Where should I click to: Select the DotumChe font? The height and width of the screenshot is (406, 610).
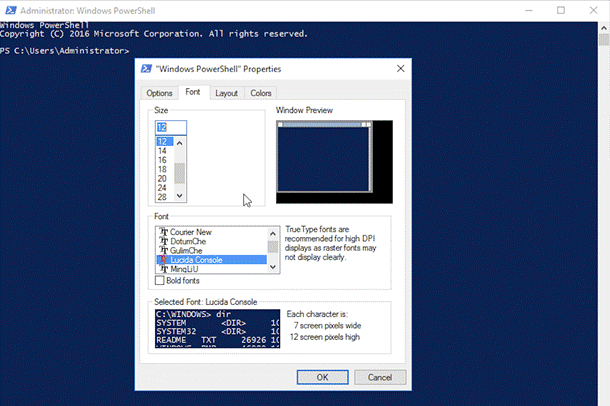(x=212, y=242)
